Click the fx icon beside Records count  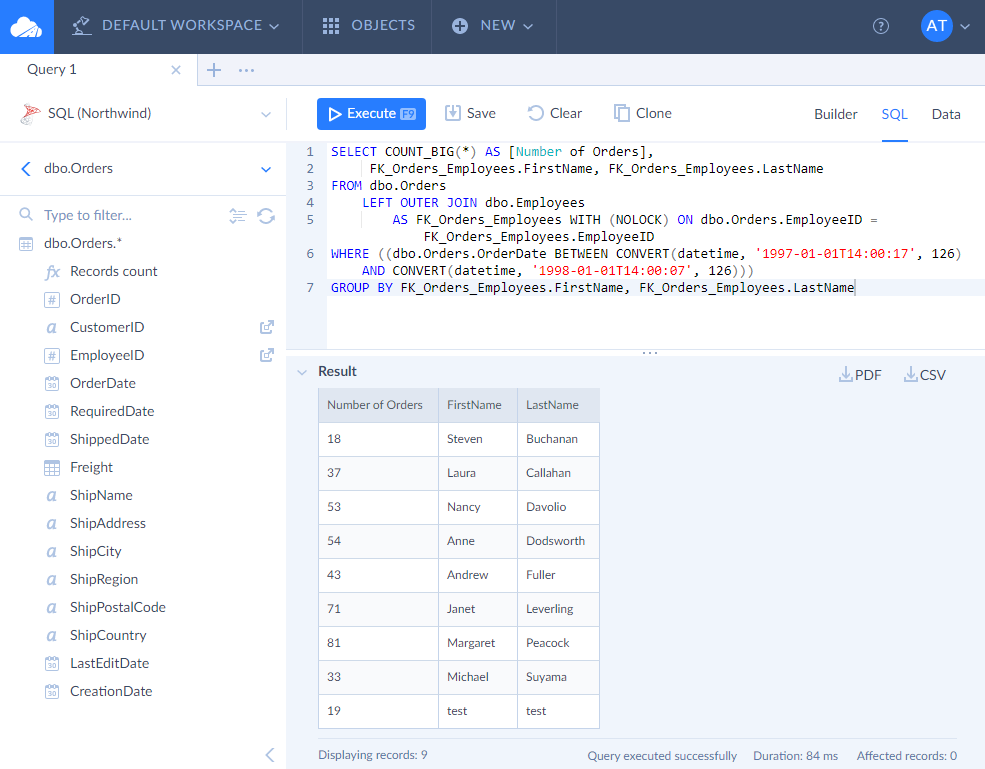pos(52,272)
